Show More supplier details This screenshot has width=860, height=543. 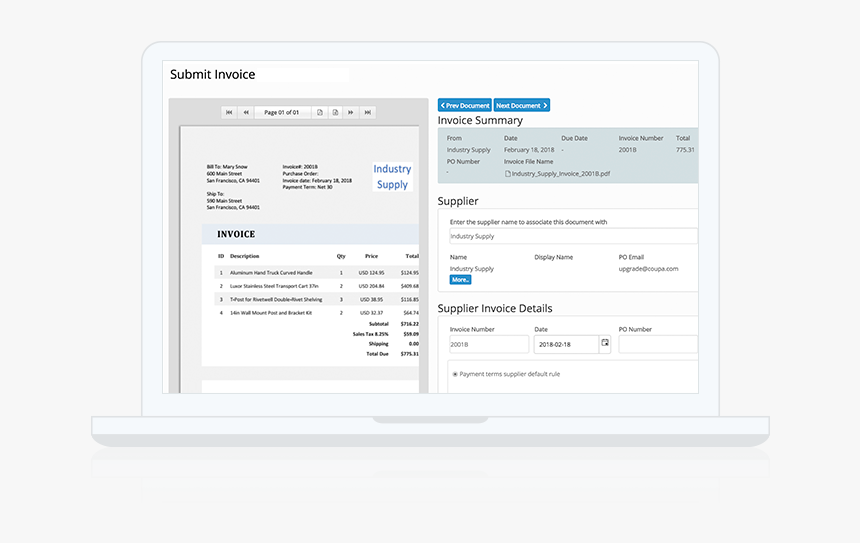click(460, 280)
